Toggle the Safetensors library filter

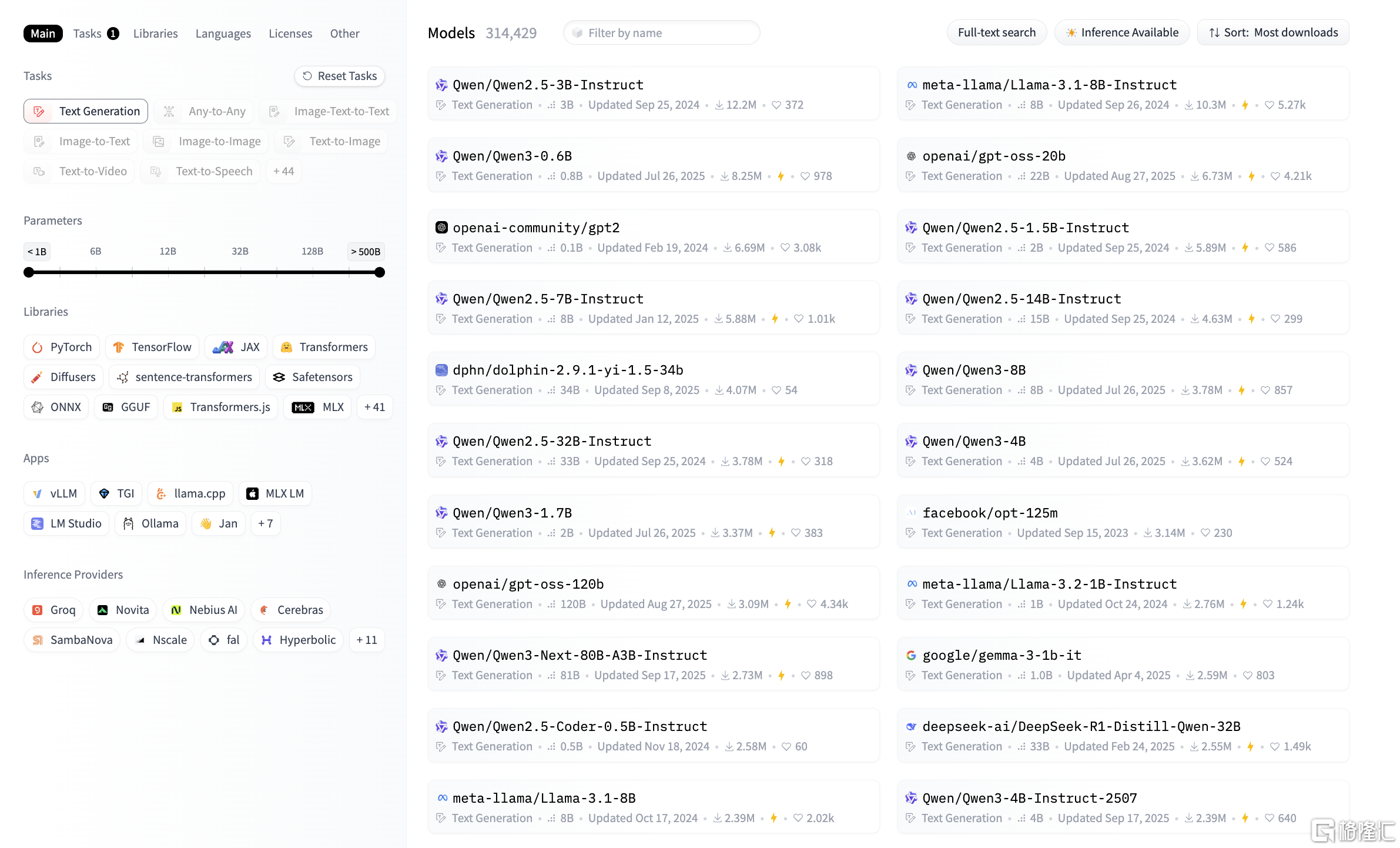pos(313,377)
